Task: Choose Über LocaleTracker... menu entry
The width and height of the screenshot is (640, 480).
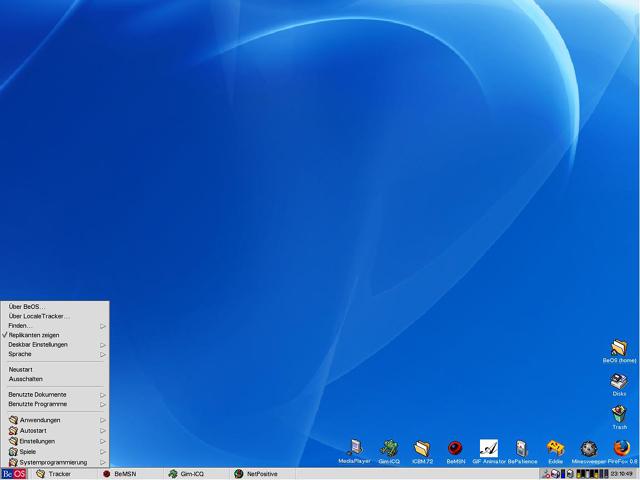Action: 55,316
